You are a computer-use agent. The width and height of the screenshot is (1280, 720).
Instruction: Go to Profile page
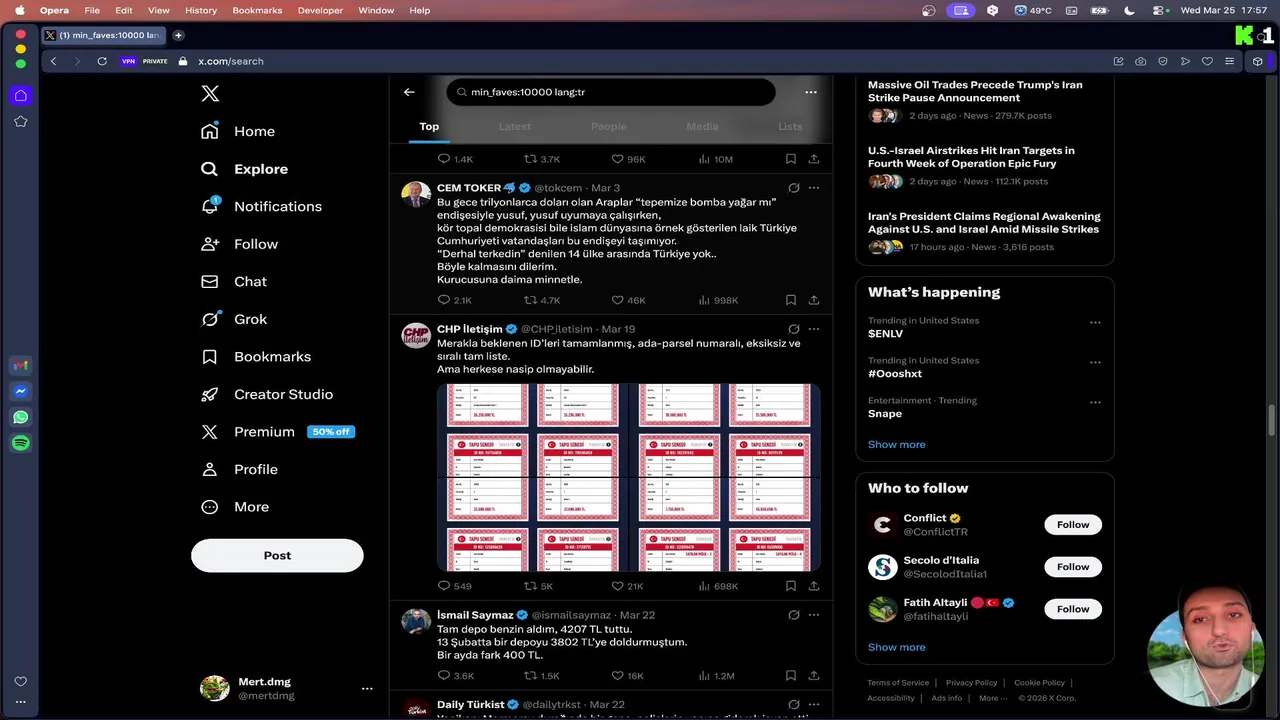click(x=239, y=469)
